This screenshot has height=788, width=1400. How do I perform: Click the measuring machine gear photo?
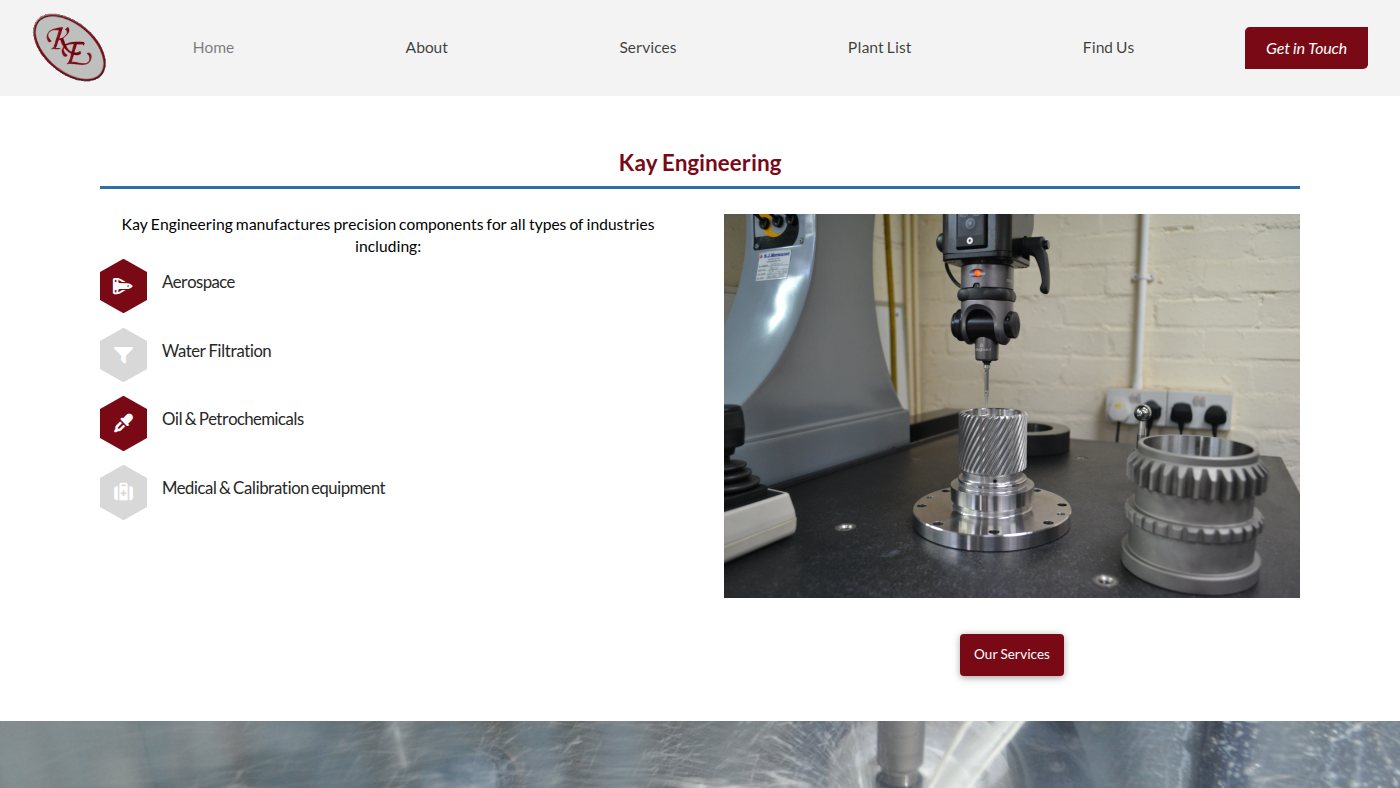(x=1012, y=406)
